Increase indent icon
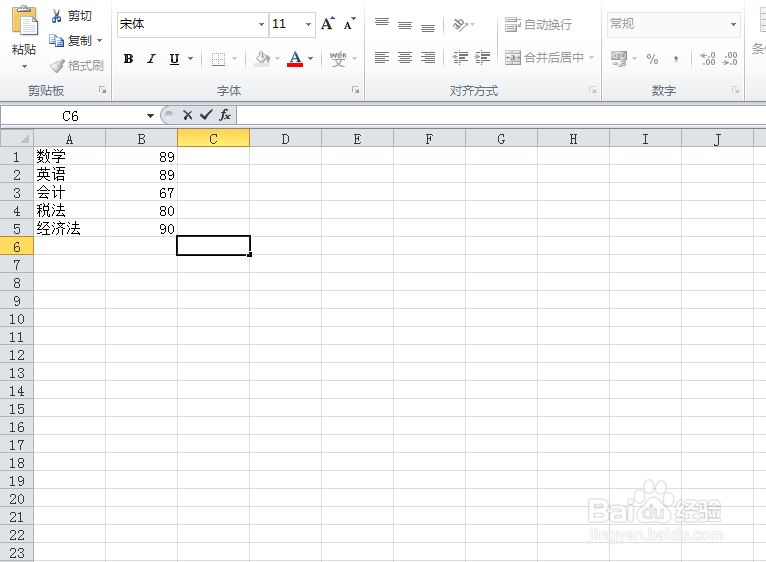The width and height of the screenshot is (766, 562). click(x=482, y=58)
